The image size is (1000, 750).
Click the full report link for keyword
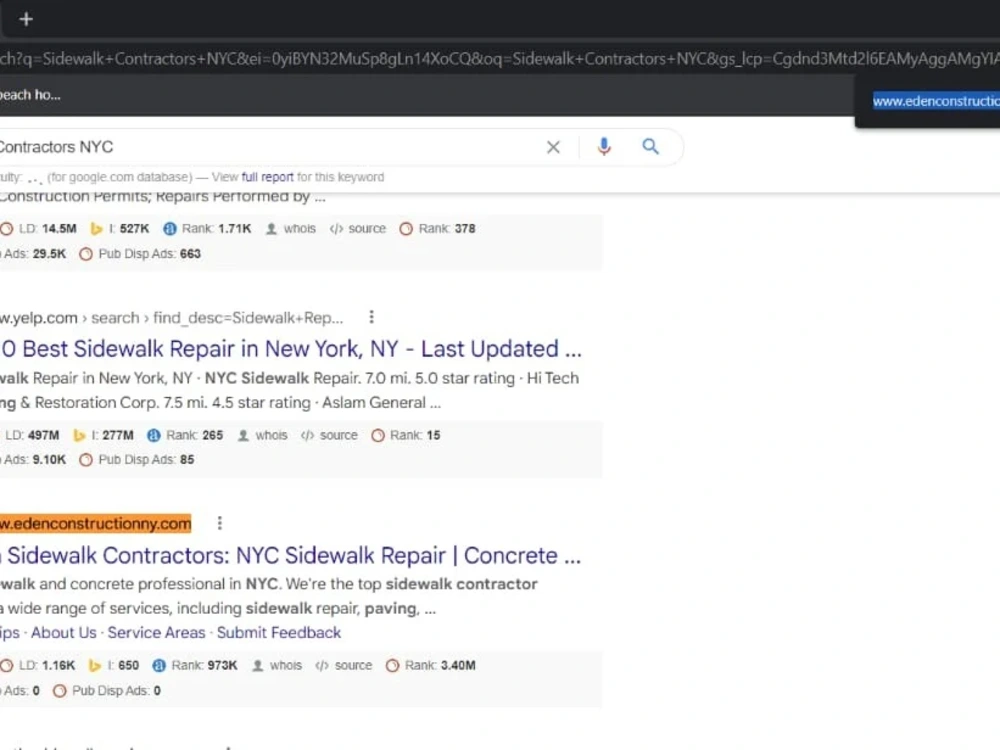(267, 177)
